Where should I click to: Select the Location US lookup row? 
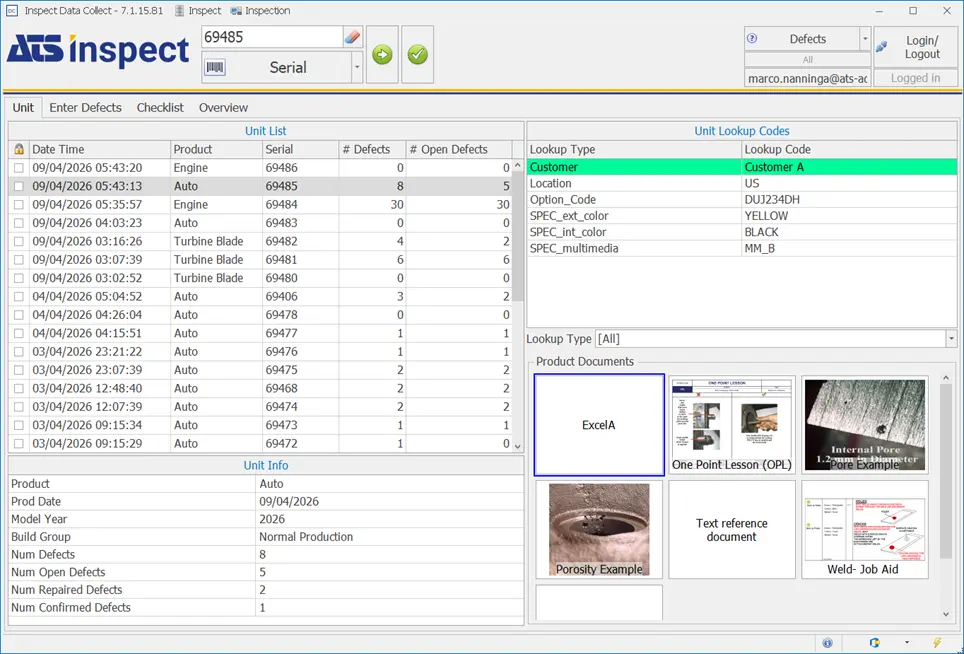[742, 183]
